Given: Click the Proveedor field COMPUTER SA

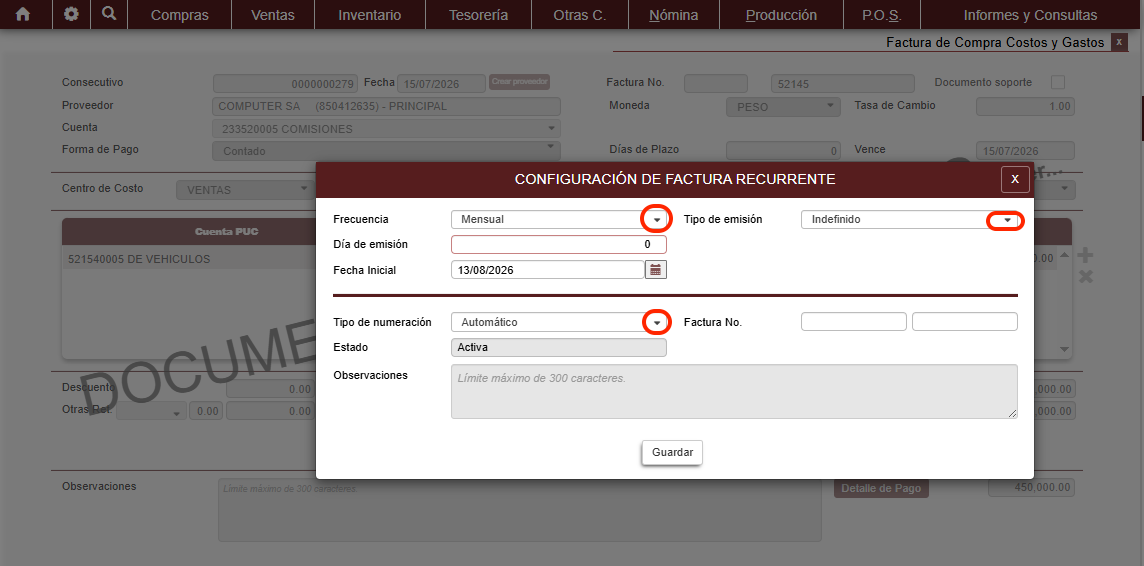Looking at the screenshot, I should pyautogui.click(x=387, y=106).
